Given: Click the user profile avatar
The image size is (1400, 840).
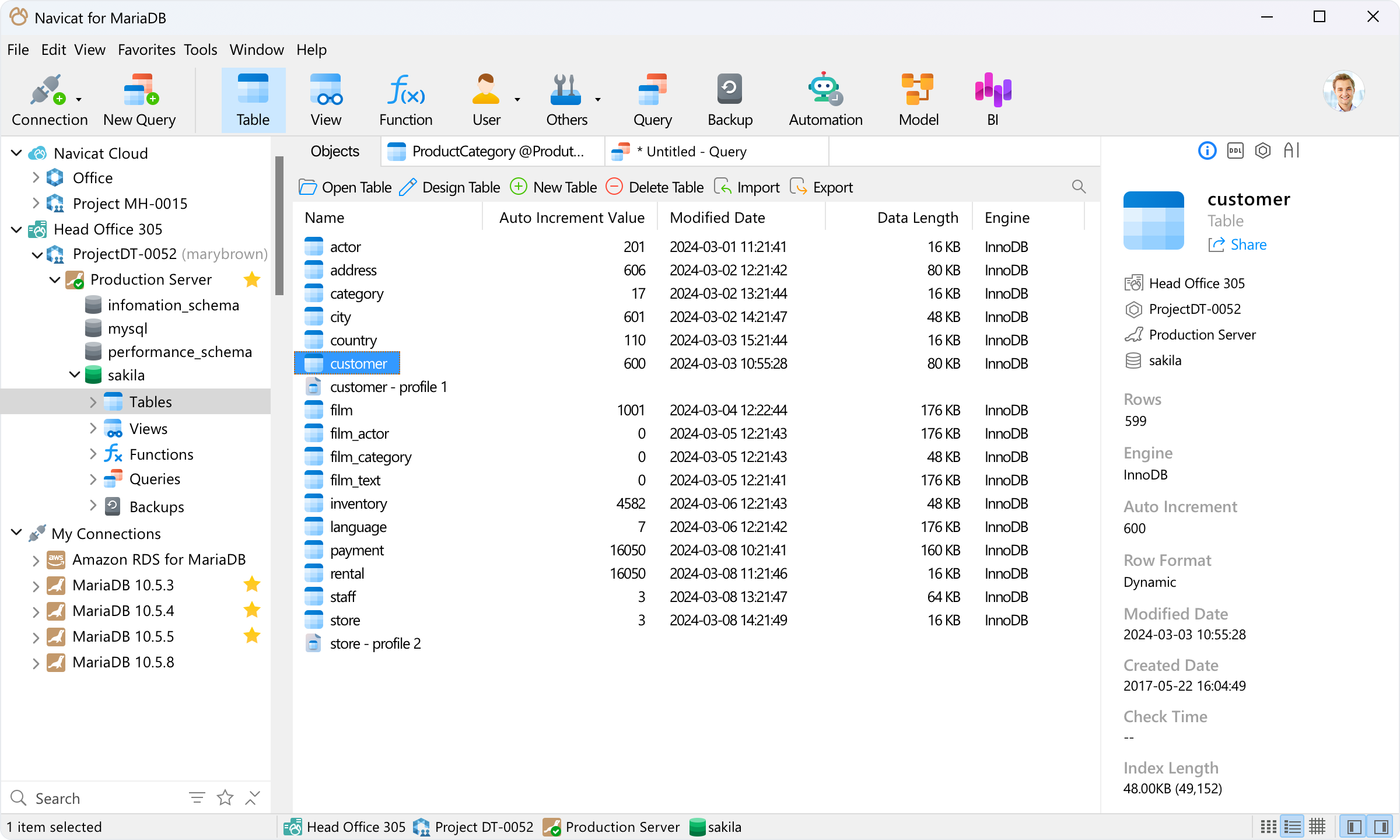Looking at the screenshot, I should click(1343, 91).
